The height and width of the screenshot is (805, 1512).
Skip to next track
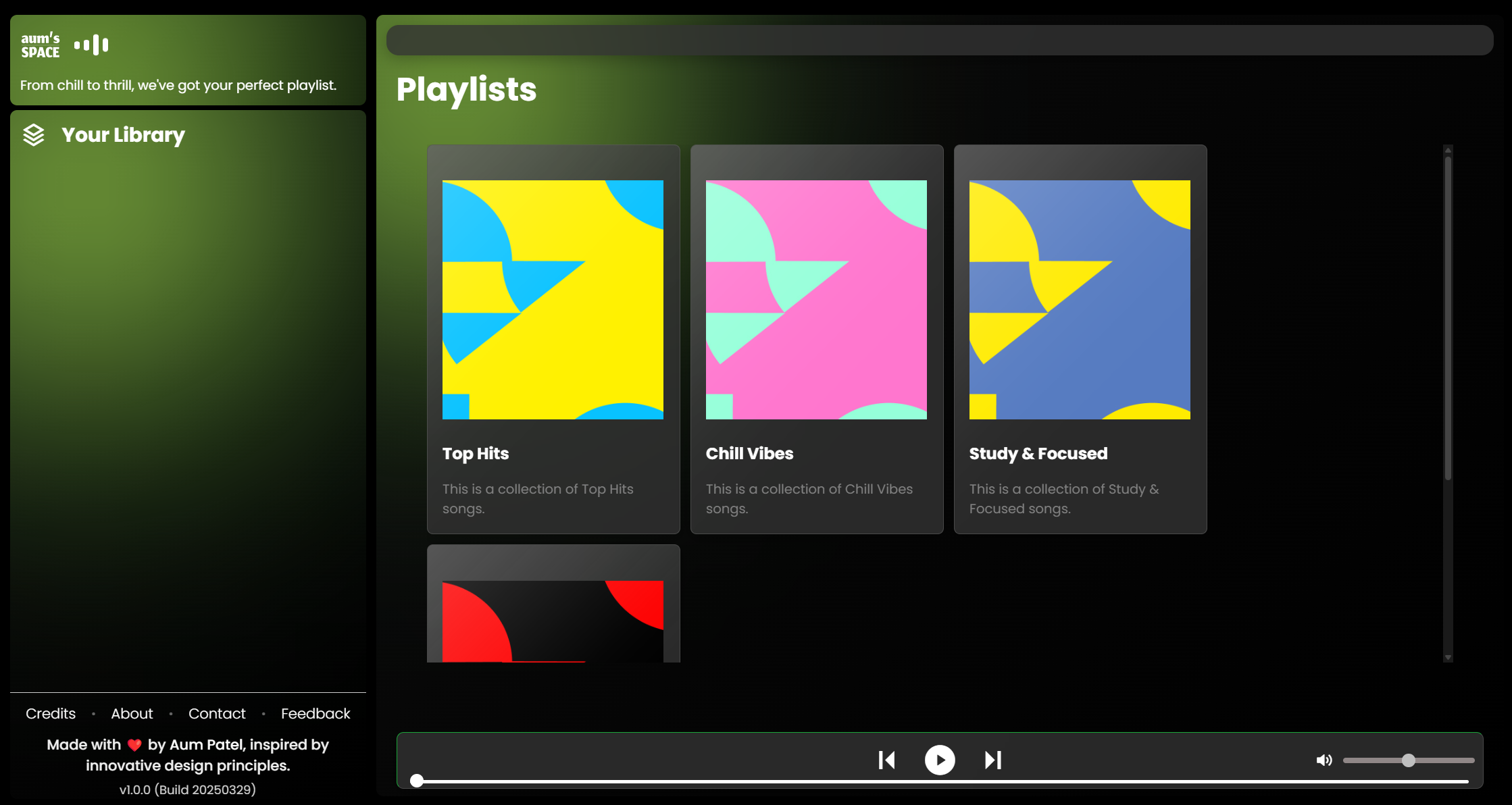point(993,760)
